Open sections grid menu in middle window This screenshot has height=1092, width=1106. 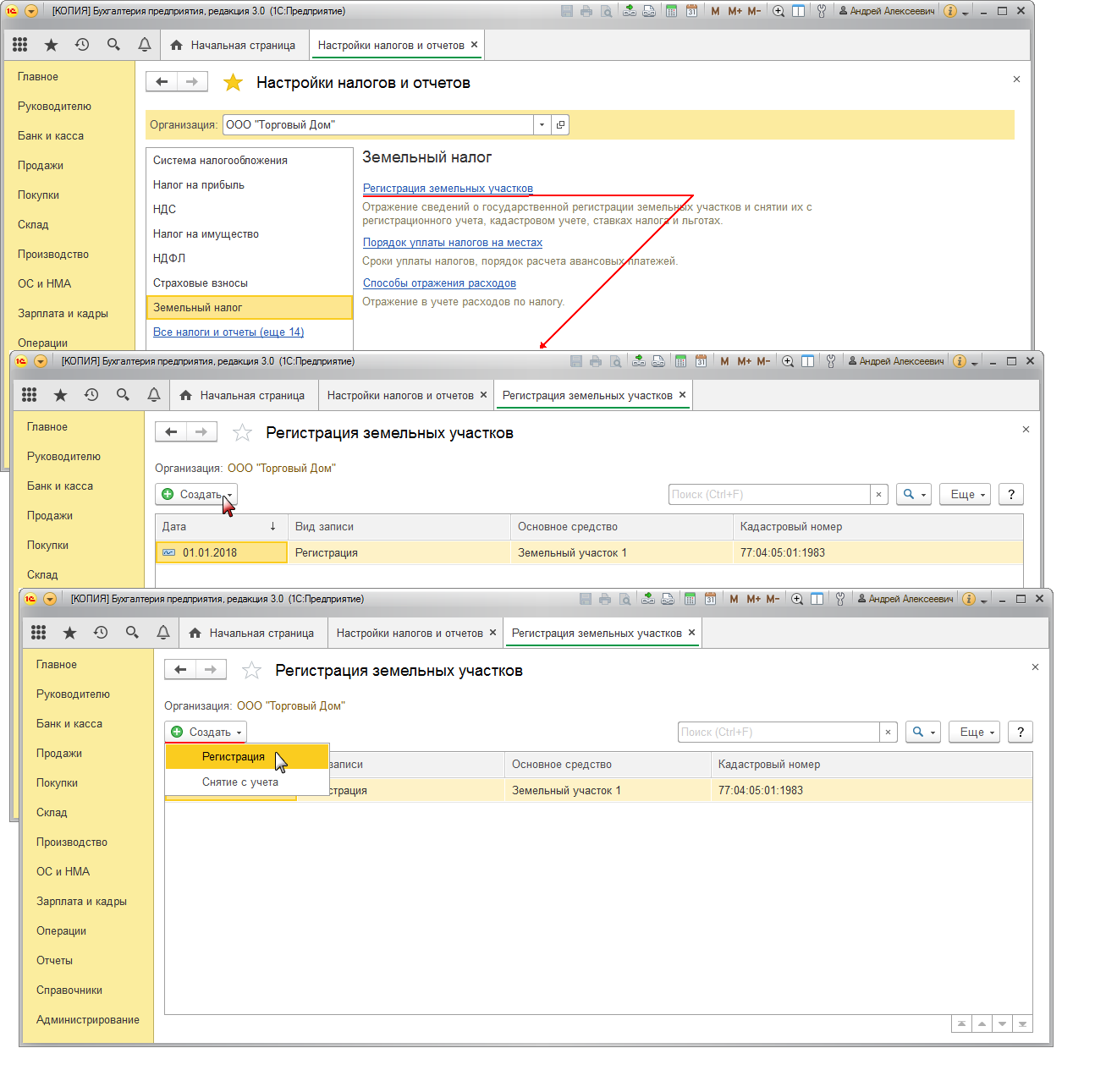pos(30,395)
